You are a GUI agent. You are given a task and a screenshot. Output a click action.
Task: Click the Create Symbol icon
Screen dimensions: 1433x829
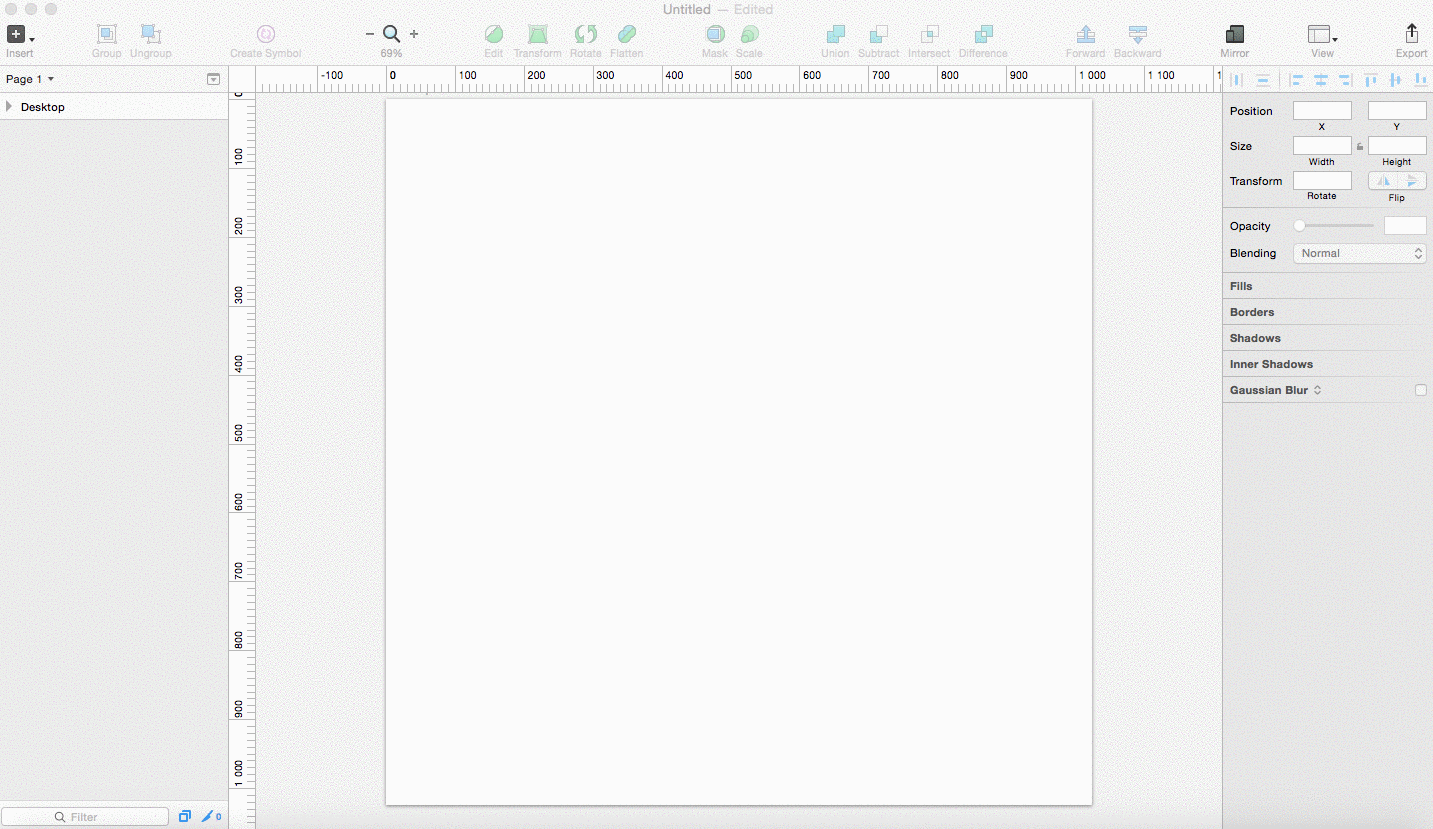tap(265, 35)
